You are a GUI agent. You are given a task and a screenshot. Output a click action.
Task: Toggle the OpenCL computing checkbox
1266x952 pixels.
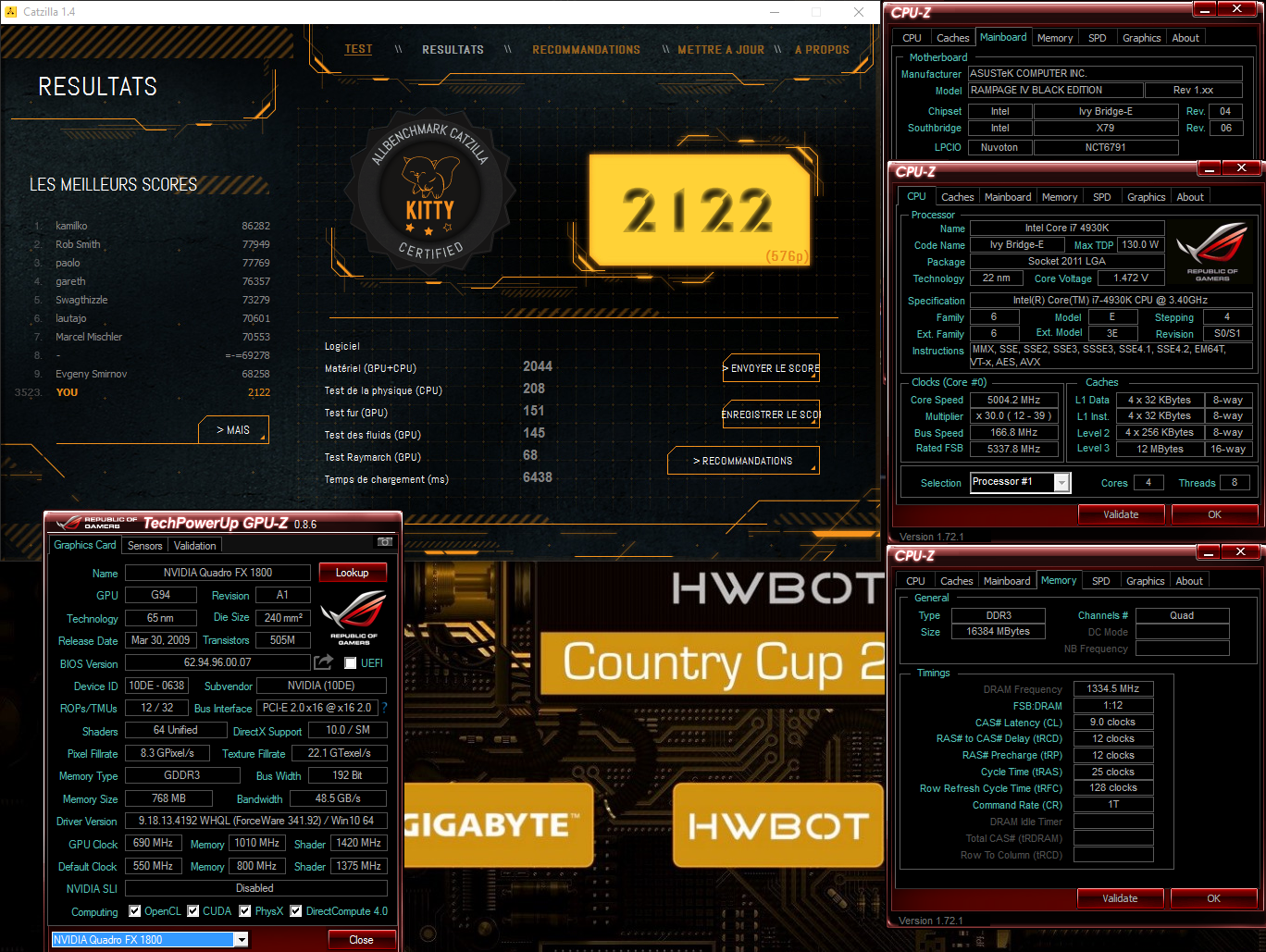coord(135,911)
